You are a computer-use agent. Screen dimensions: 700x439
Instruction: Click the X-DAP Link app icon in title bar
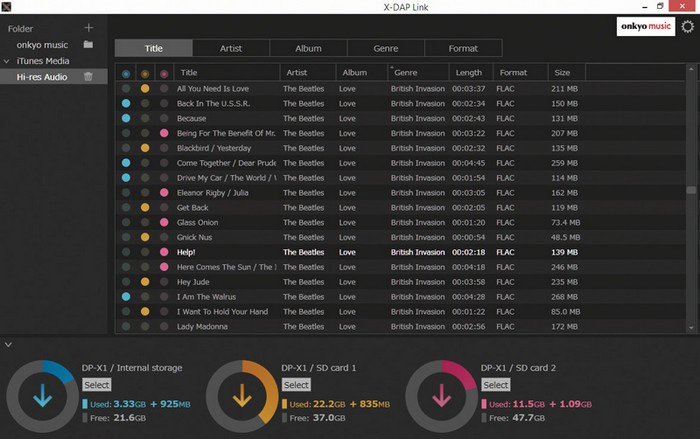coord(6,7)
